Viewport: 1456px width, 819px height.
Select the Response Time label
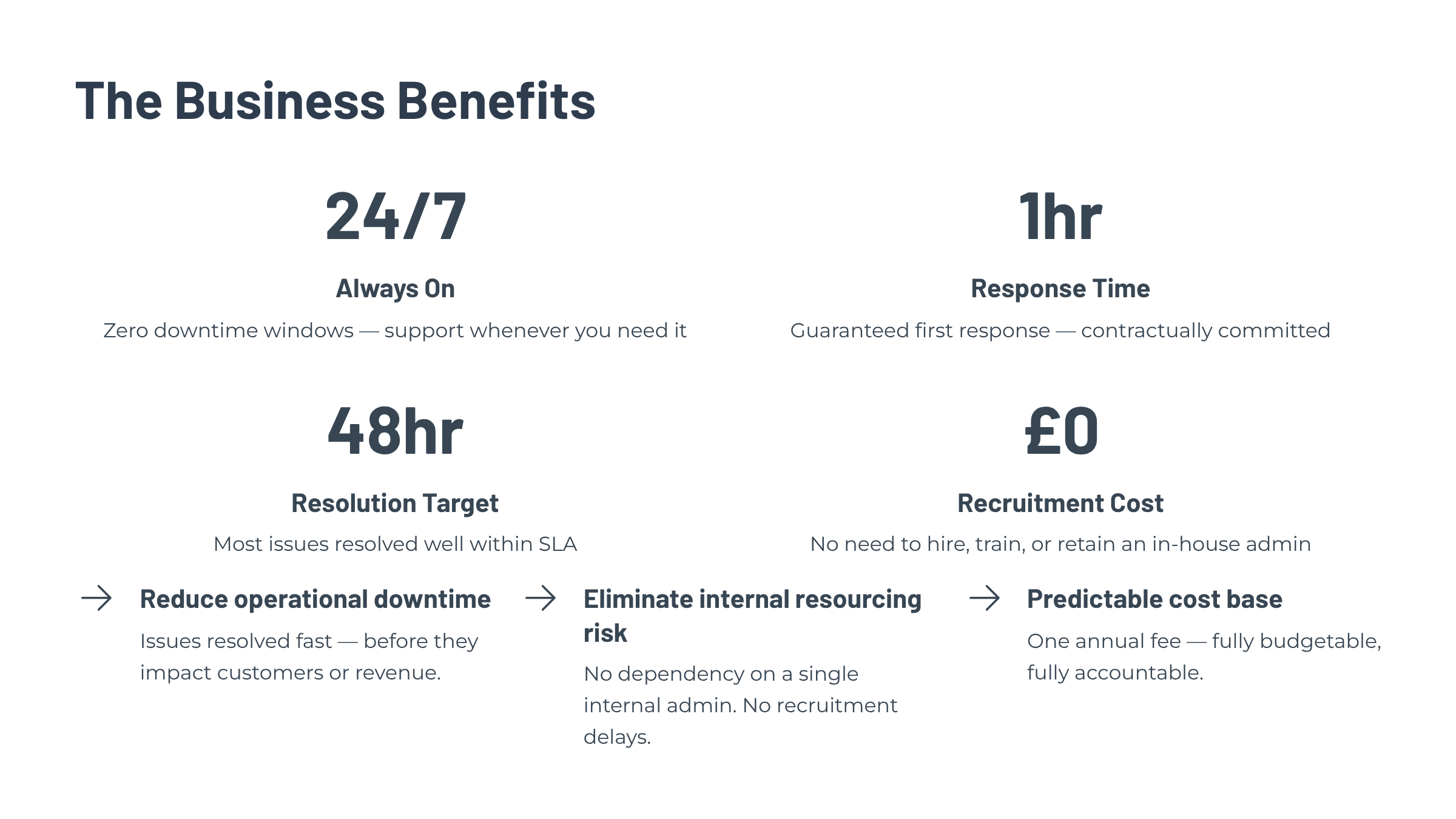1060,289
